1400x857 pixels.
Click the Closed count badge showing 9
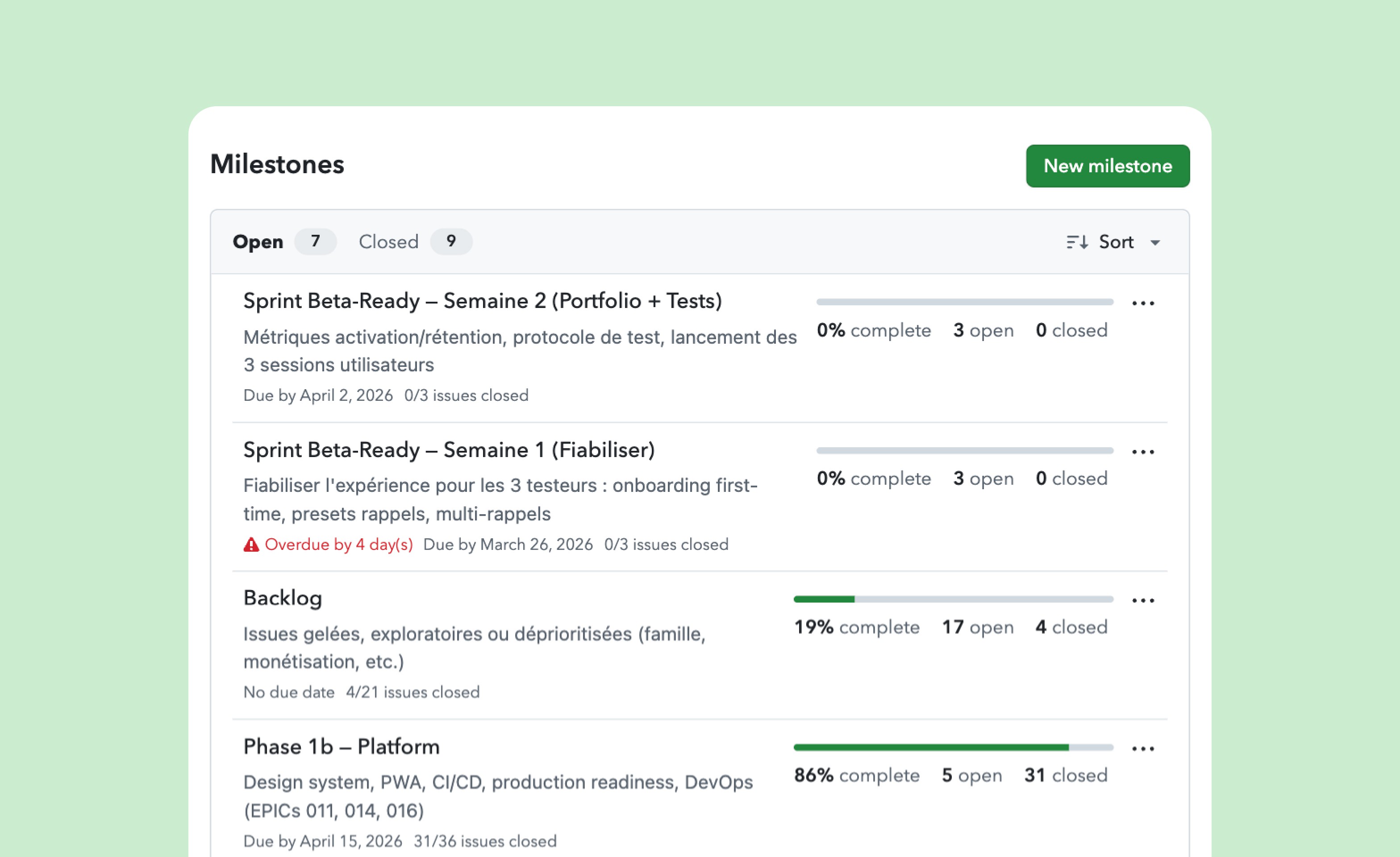(x=451, y=241)
